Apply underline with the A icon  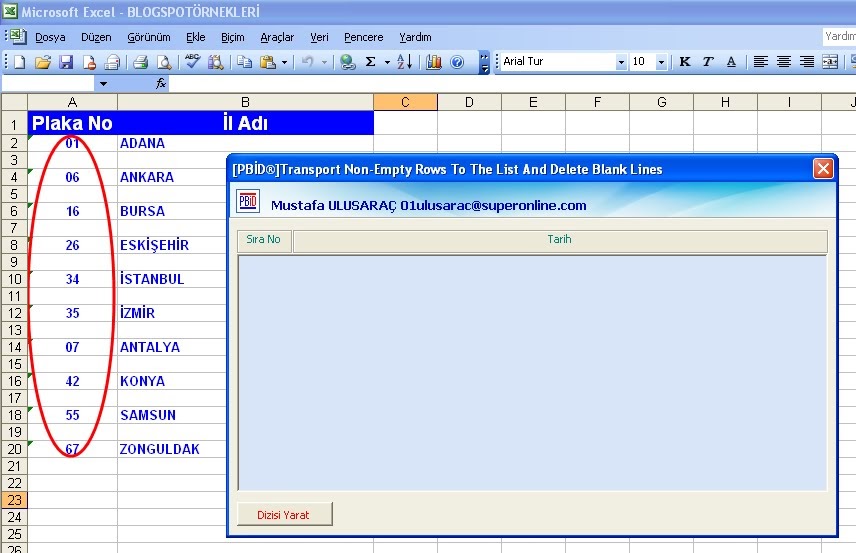coord(732,62)
